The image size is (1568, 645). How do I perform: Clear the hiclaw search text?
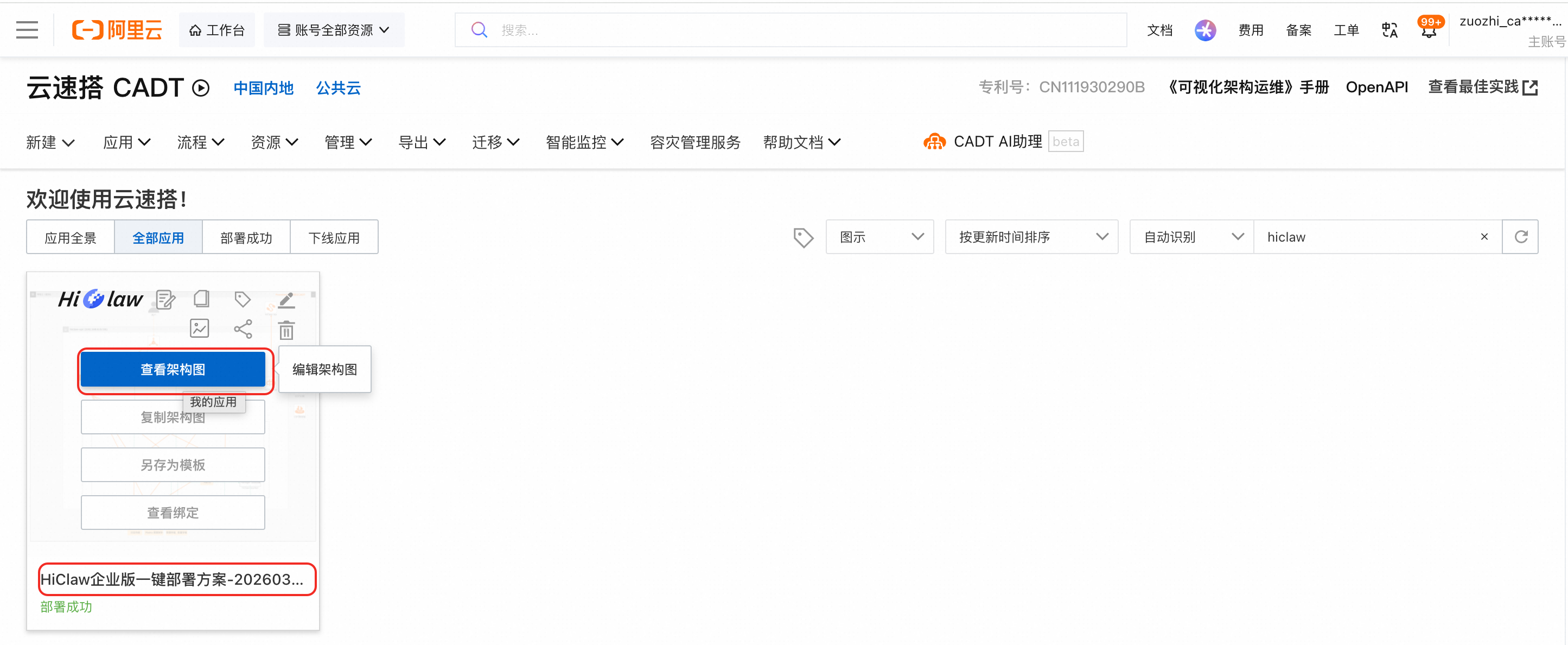[1484, 237]
